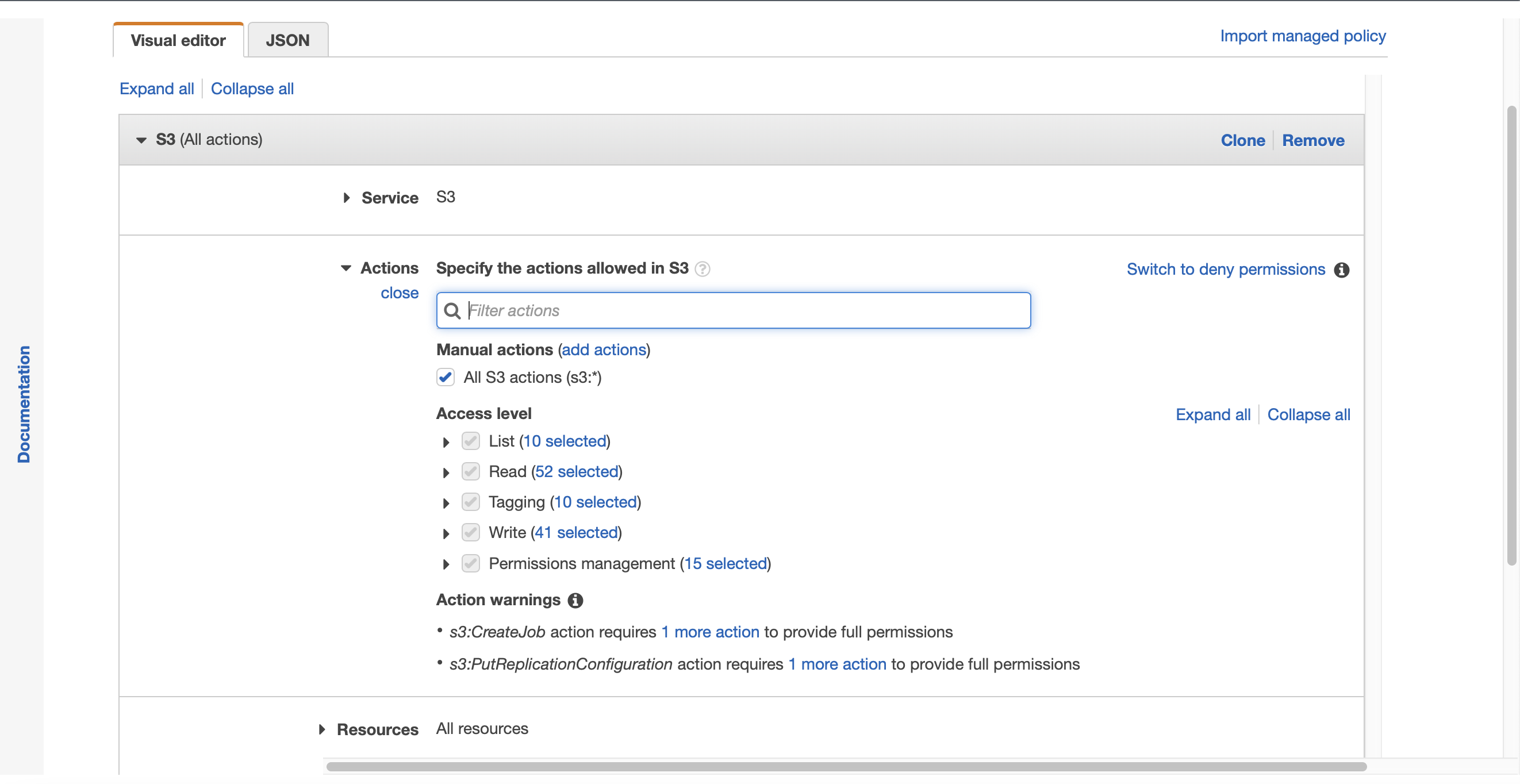The height and width of the screenshot is (784, 1520).
Task: Switch to the JSON tab
Action: 287,40
